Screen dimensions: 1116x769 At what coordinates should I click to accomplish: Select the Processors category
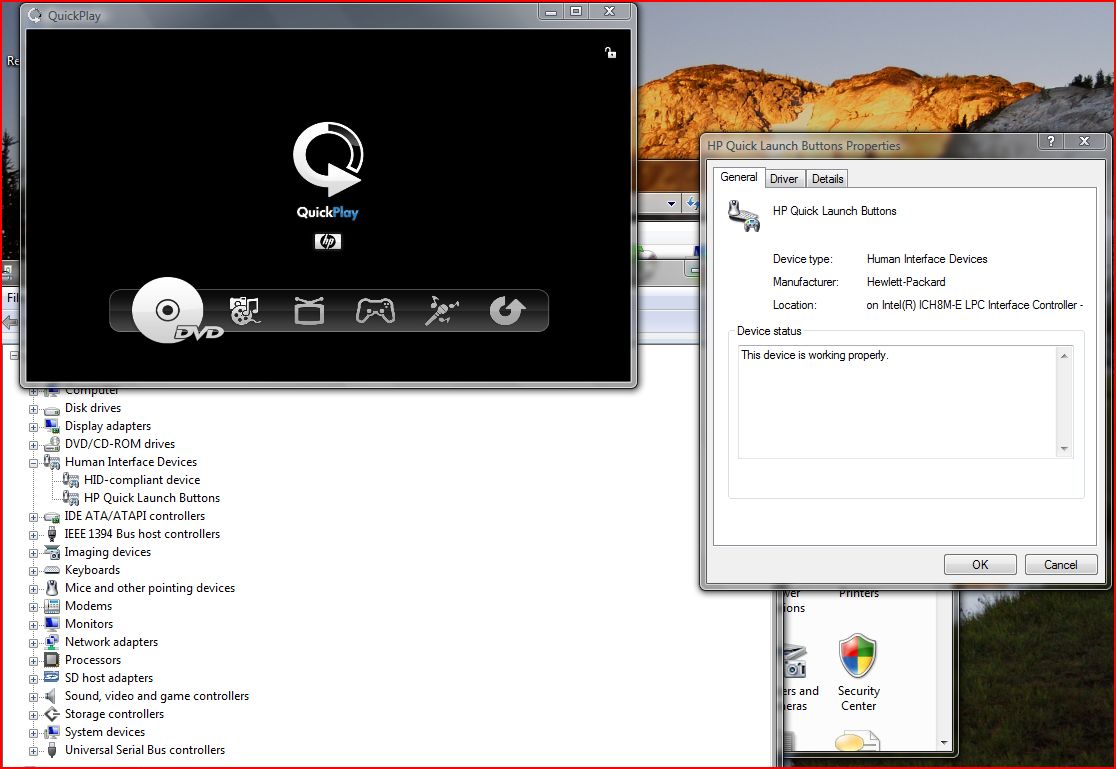[93, 660]
